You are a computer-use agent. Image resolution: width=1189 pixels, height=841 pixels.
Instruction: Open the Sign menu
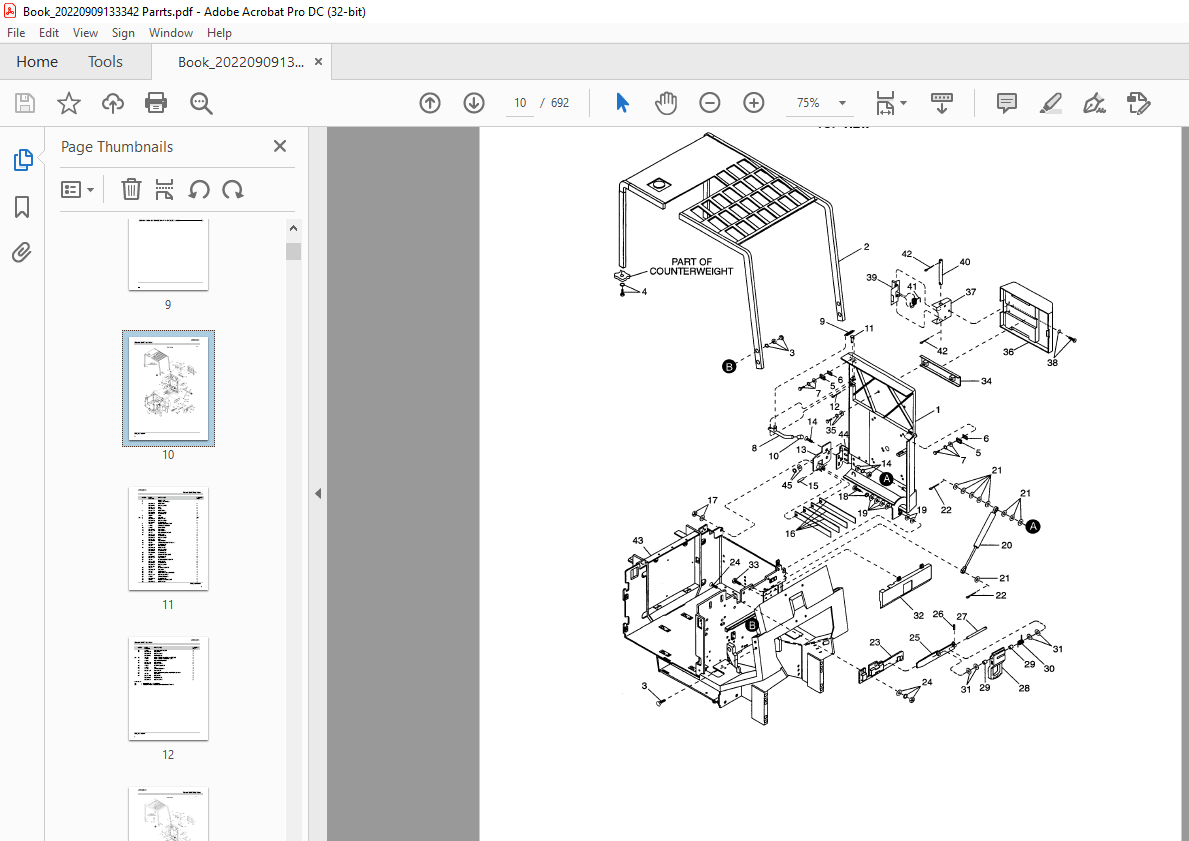click(x=123, y=33)
